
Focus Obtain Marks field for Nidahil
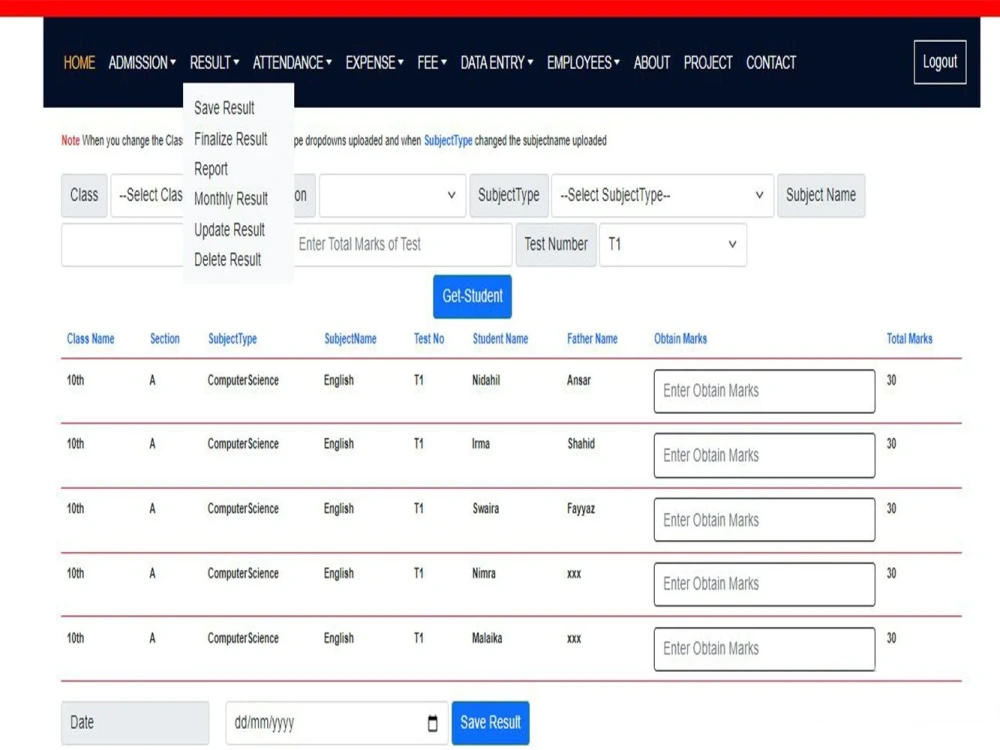click(x=764, y=391)
